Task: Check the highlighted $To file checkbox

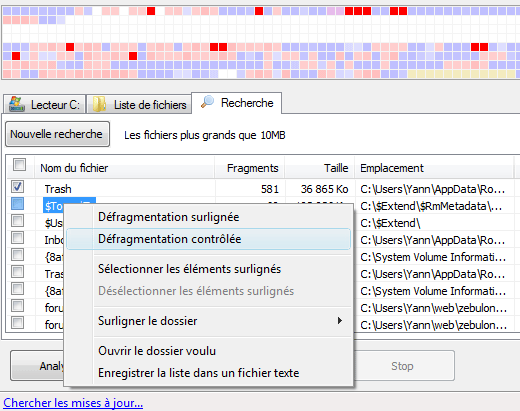Action: [17, 203]
